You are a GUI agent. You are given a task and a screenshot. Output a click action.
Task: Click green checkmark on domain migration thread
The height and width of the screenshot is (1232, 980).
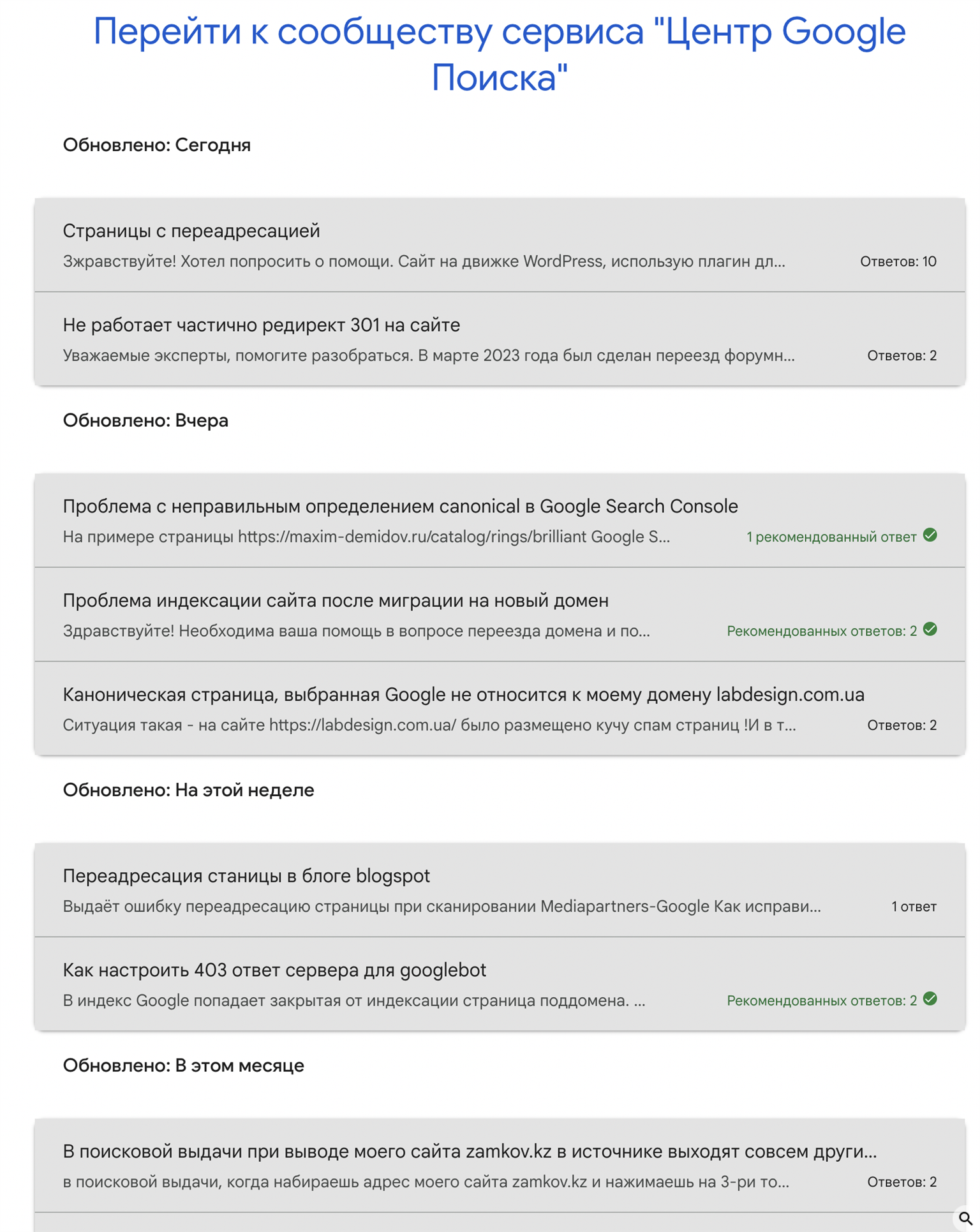(x=930, y=630)
